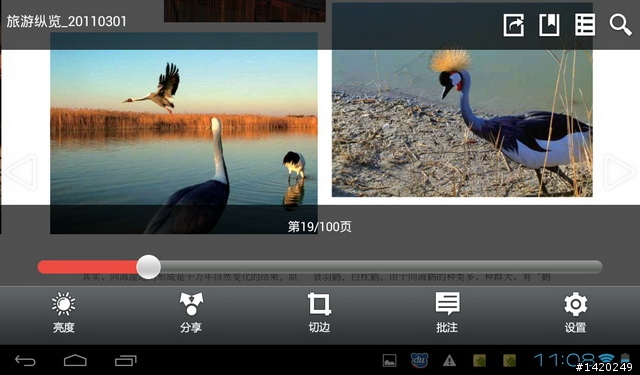Go to the next page using the right arrow
Screen dimensions: 640x375
pos(620,171)
